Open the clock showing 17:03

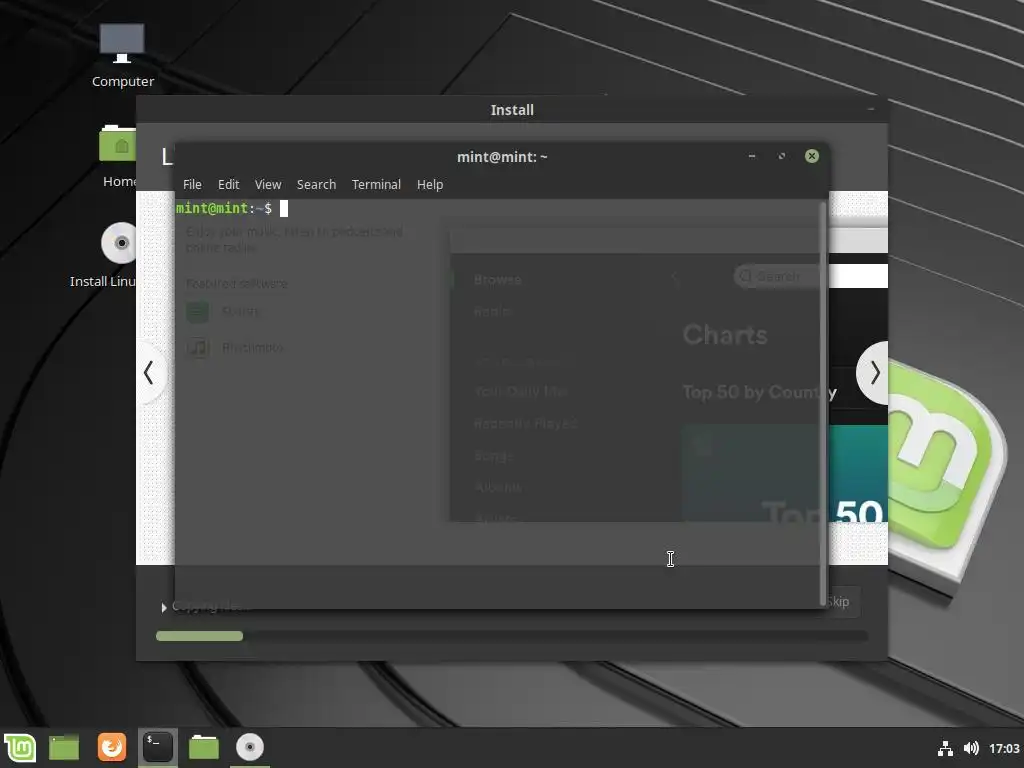[1004, 748]
